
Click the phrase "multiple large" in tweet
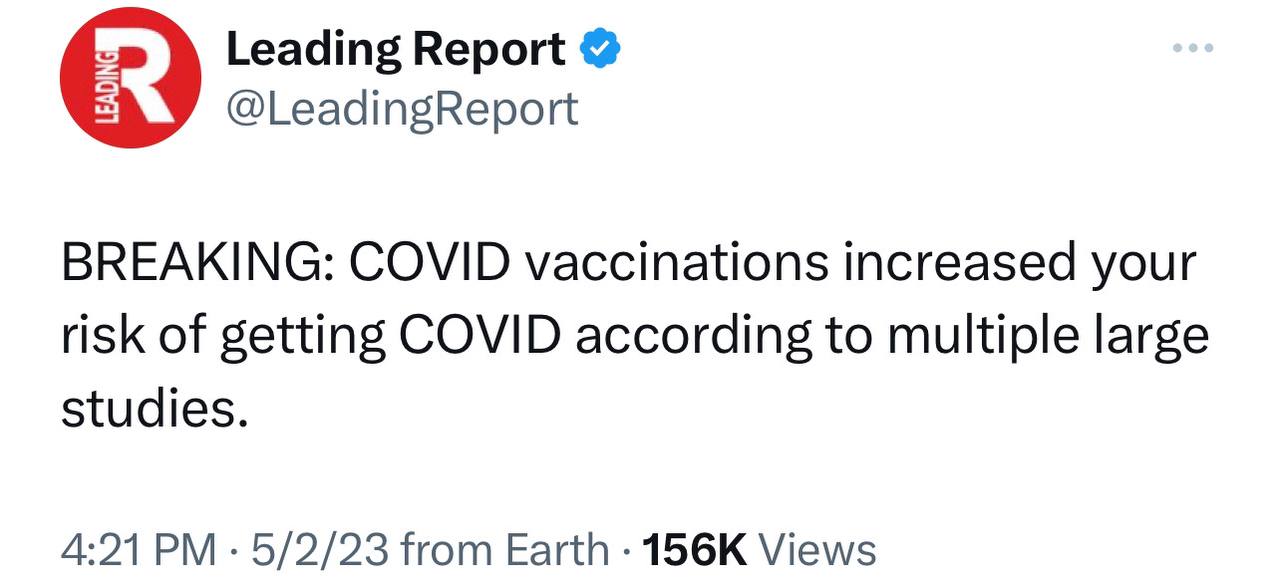(1034, 337)
